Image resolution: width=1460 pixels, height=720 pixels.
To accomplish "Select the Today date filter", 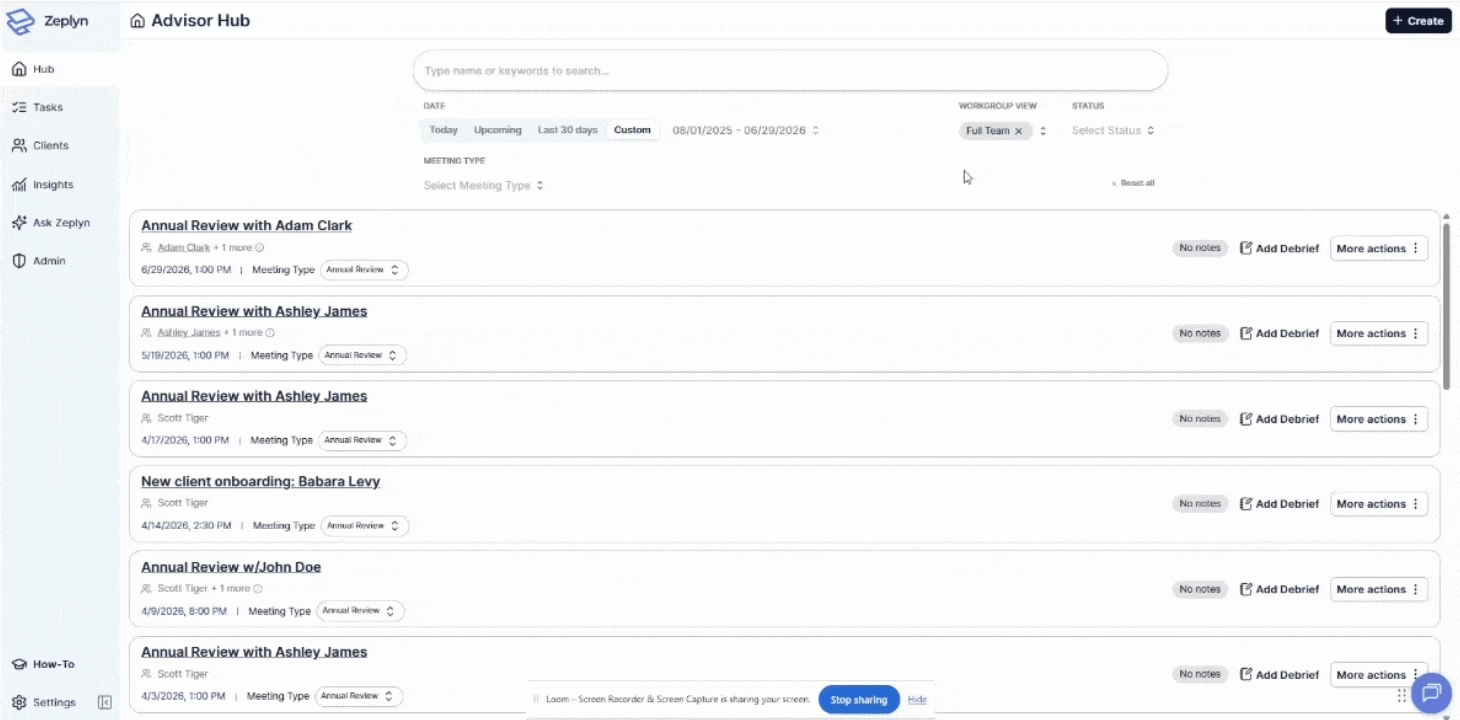I will 443,130.
